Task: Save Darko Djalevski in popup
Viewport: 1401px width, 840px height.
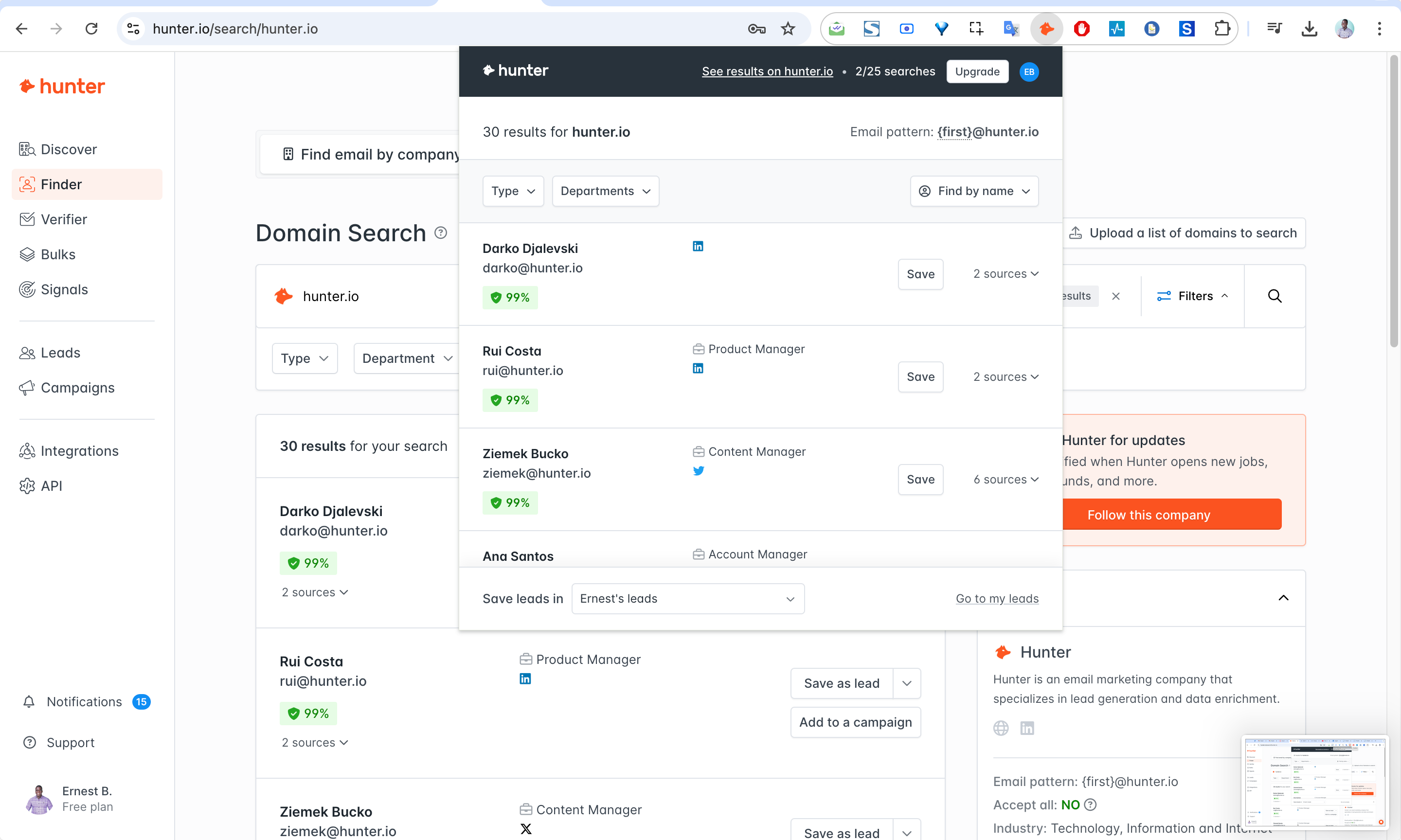Action: tap(920, 274)
